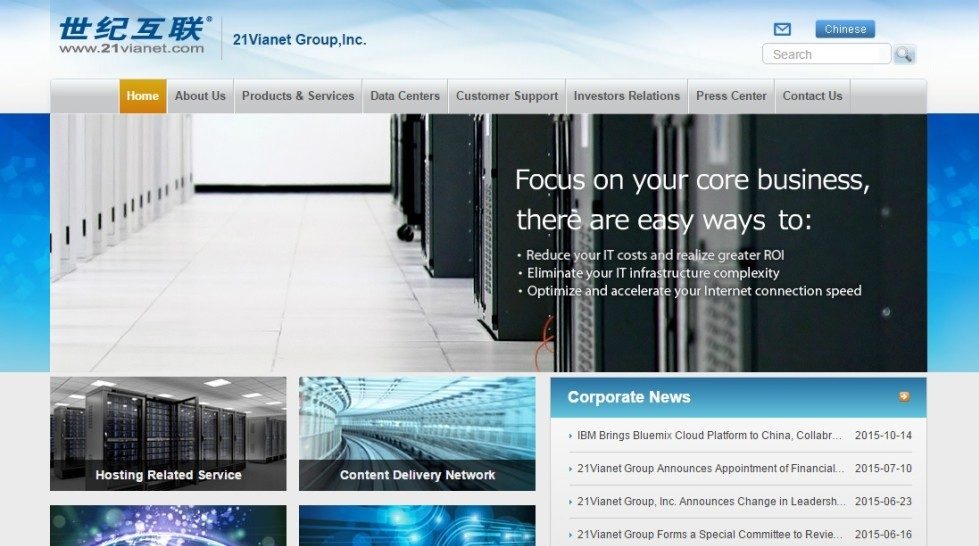Open the Content Delivery Network thumbnail
Image resolution: width=979 pixels, height=546 pixels.
417,434
